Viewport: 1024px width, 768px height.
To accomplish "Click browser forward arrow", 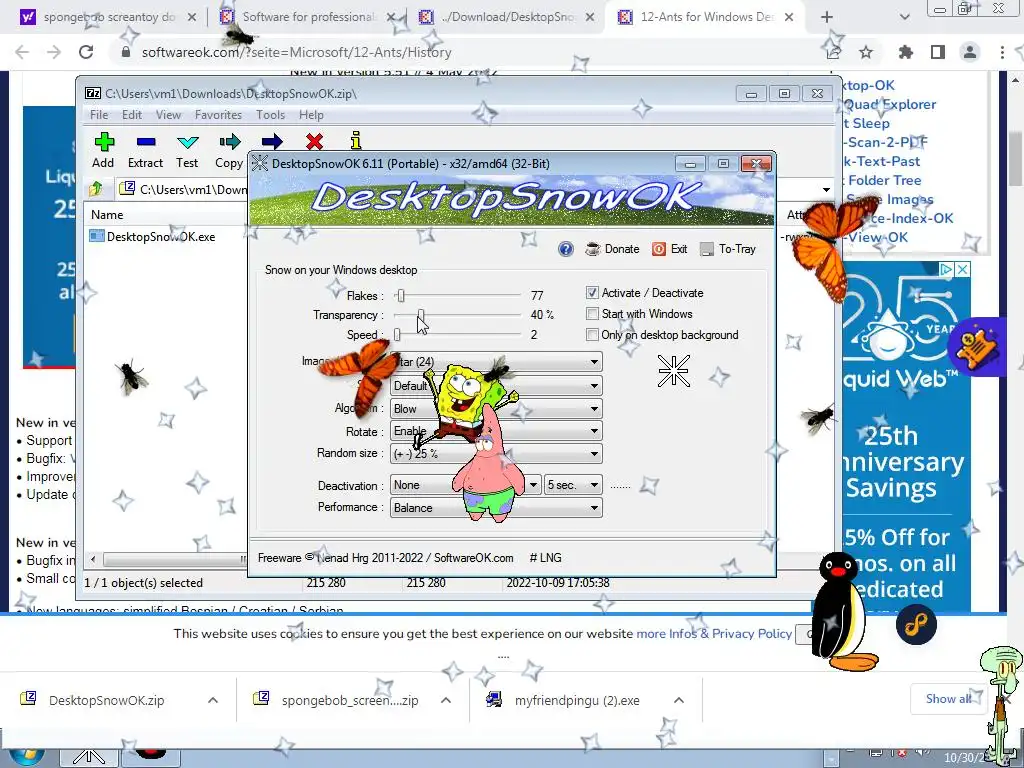I will coord(54,52).
